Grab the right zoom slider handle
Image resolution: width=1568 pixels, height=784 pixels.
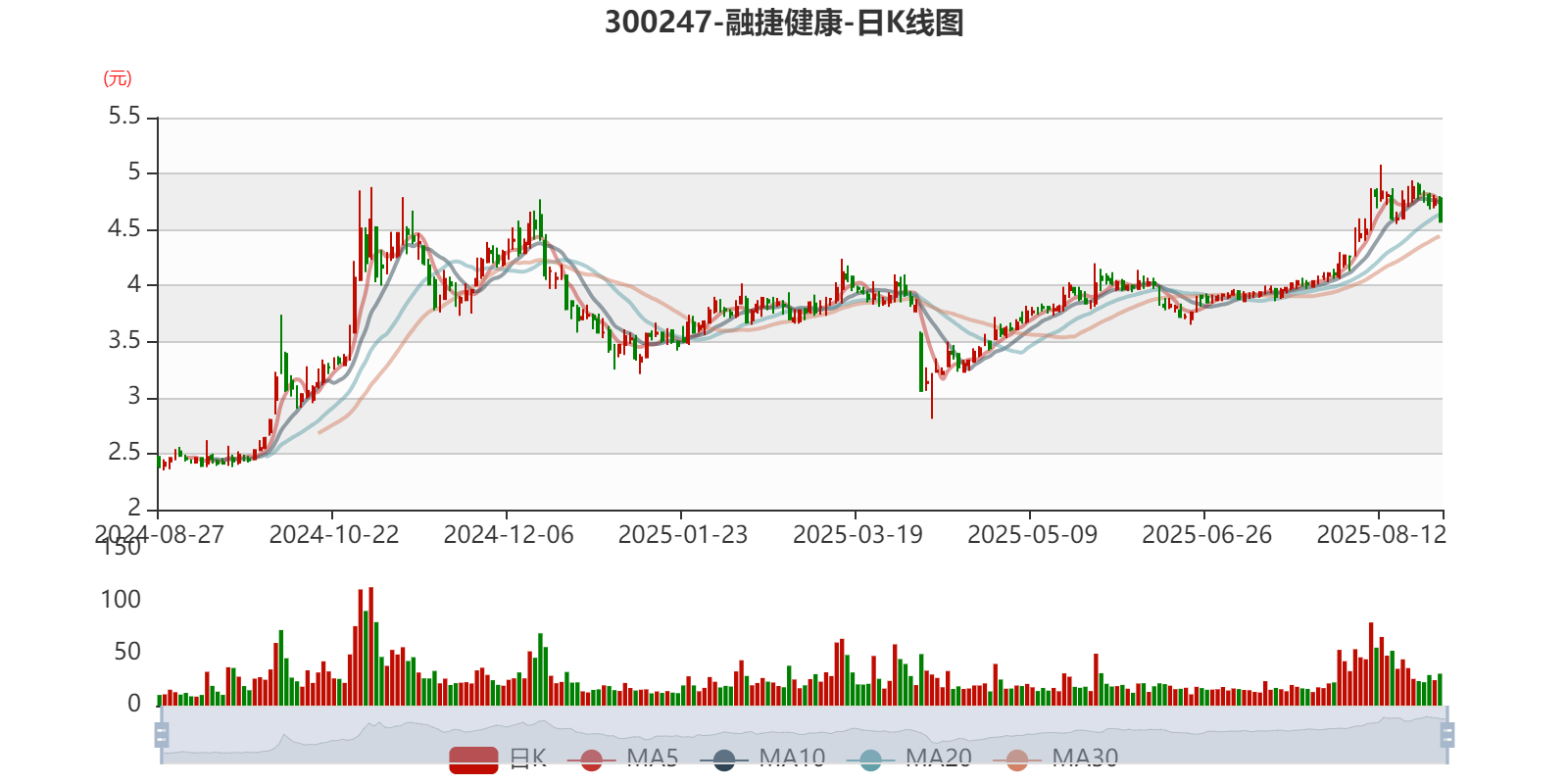[1447, 734]
